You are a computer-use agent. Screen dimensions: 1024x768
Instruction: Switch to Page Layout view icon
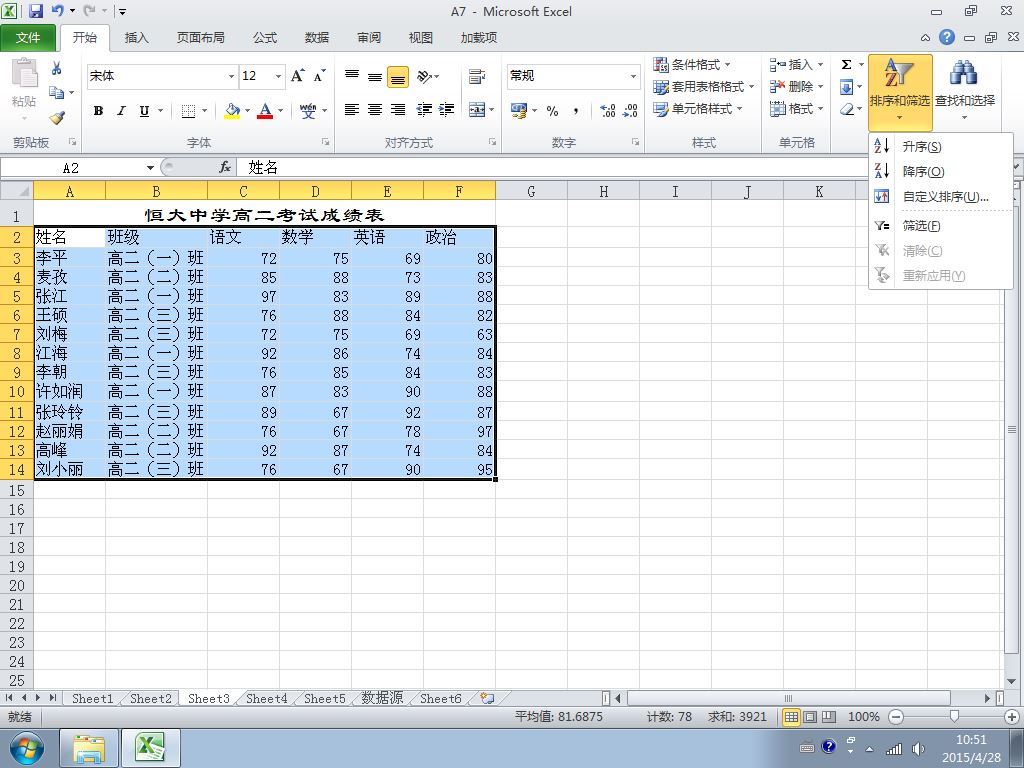coord(810,717)
